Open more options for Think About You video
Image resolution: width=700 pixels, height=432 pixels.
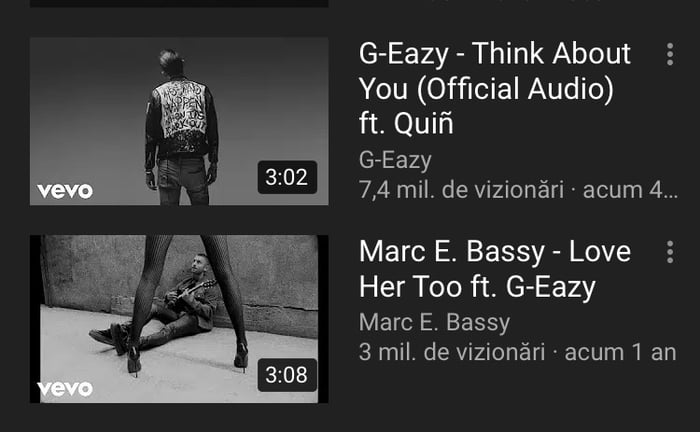point(670,54)
